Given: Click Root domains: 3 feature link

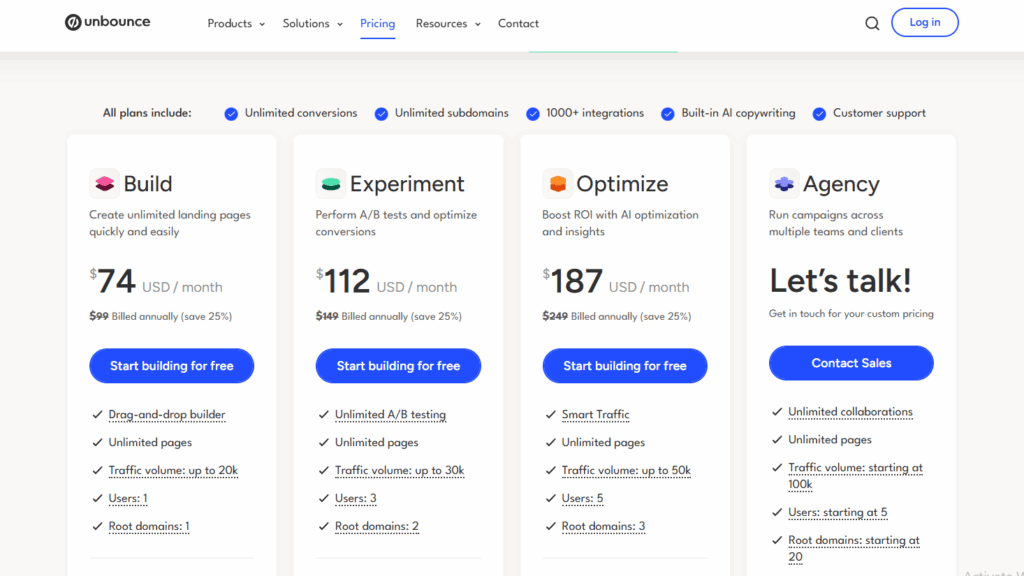Looking at the screenshot, I should pos(603,526).
